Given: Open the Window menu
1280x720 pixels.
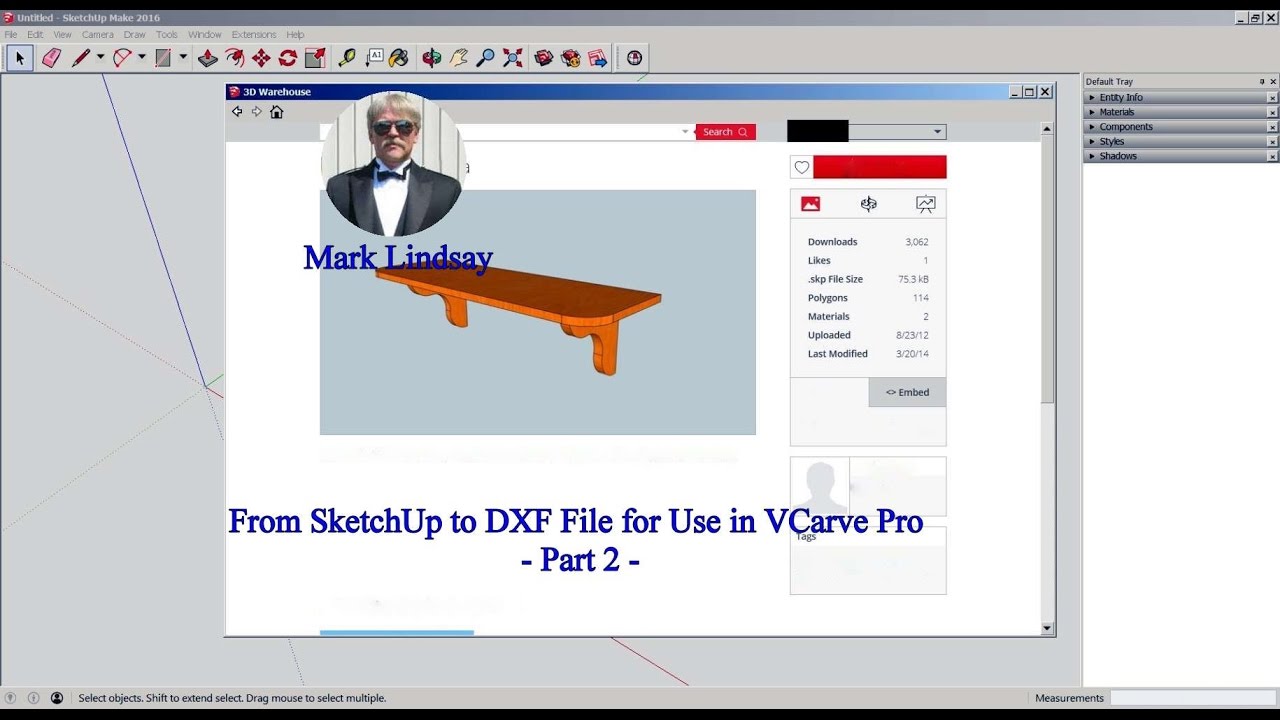Looking at the screenshot, I should 205,35.
